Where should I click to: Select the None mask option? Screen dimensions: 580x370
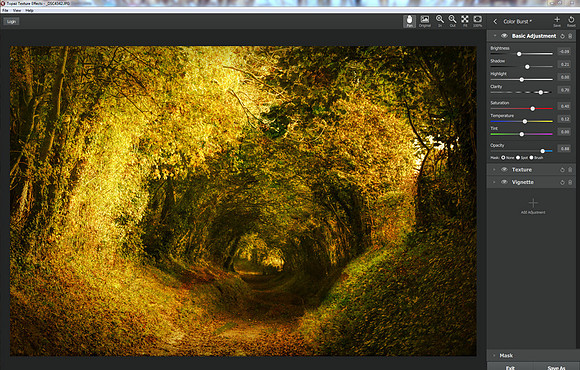(503, 158)
